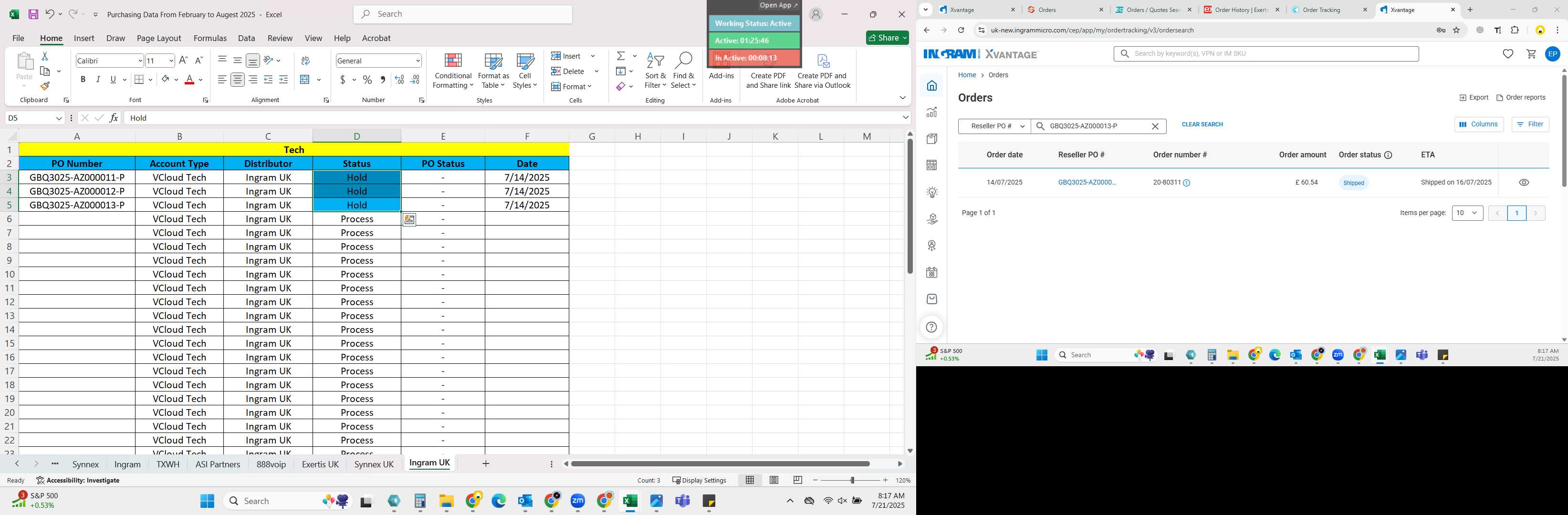Open the favorites heart icon in Xvantage

1508,54
